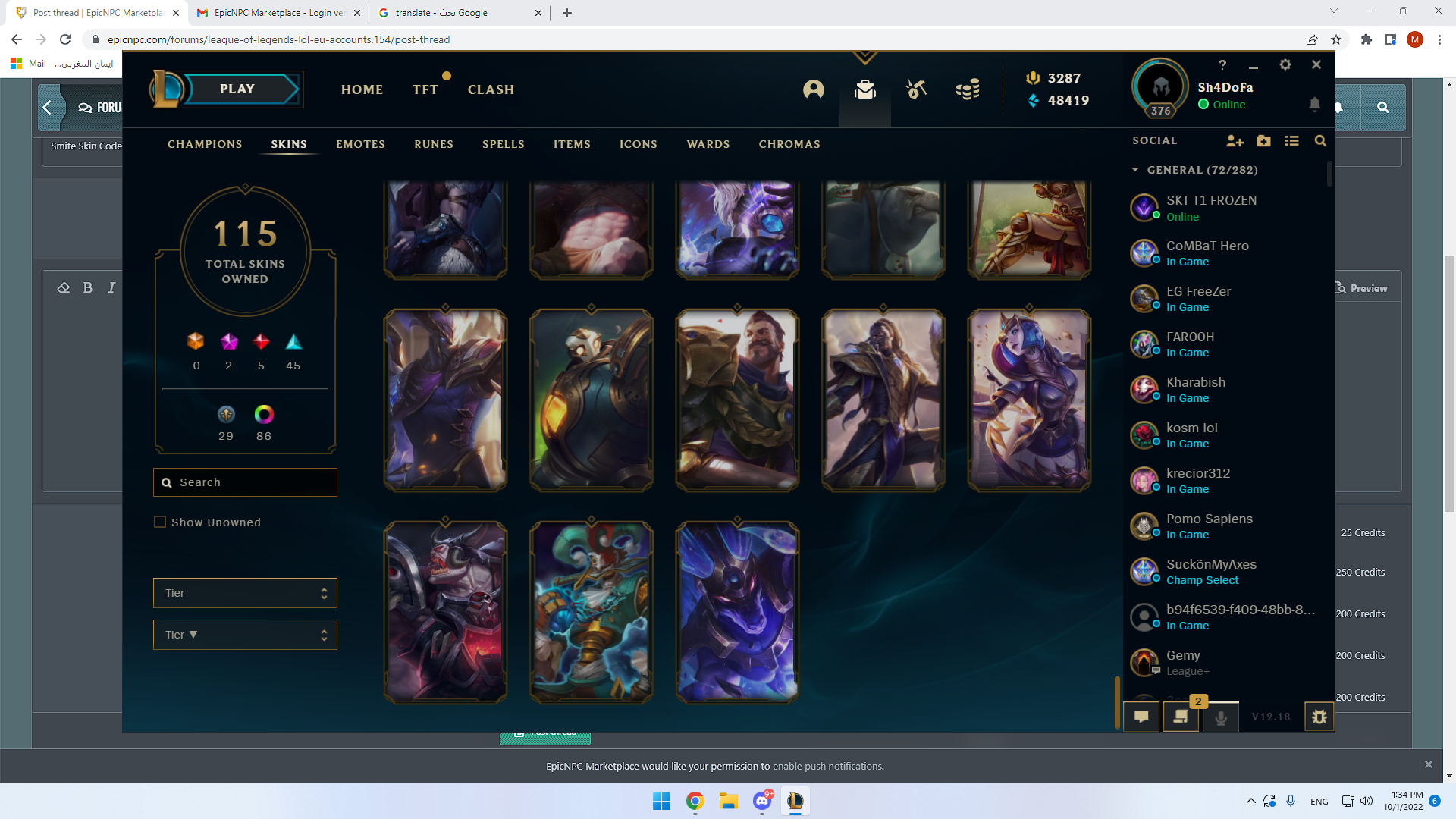Open friend SuckõnMyAxes in Champ Select
The image size is (1456, 819).
coord(1225,572)
